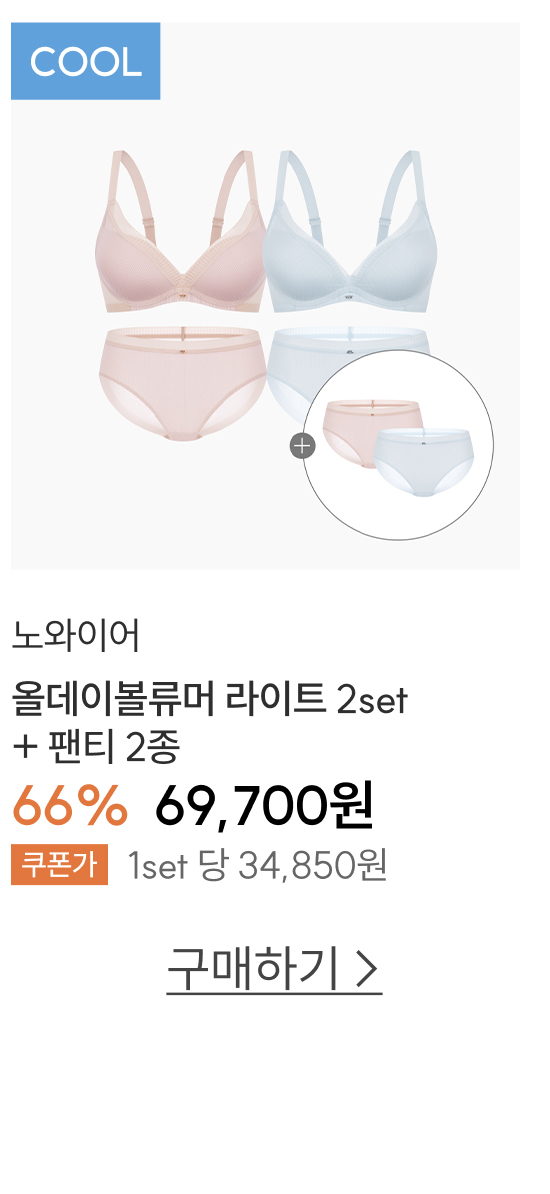Open the 노와이어 brand label
Screen dimensions: 550x1194
[x=75, y=637]
